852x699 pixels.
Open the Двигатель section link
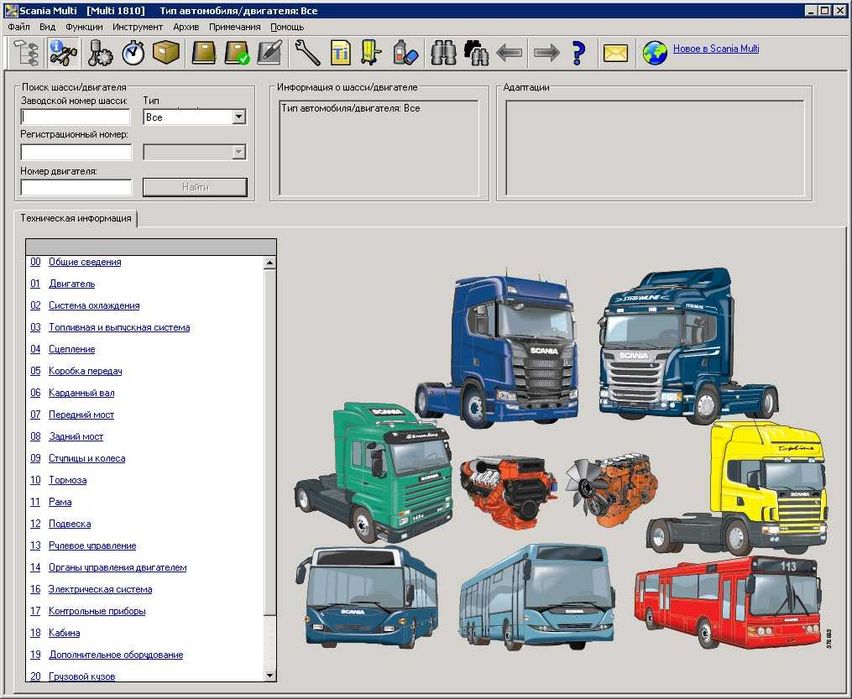[71, 284]
